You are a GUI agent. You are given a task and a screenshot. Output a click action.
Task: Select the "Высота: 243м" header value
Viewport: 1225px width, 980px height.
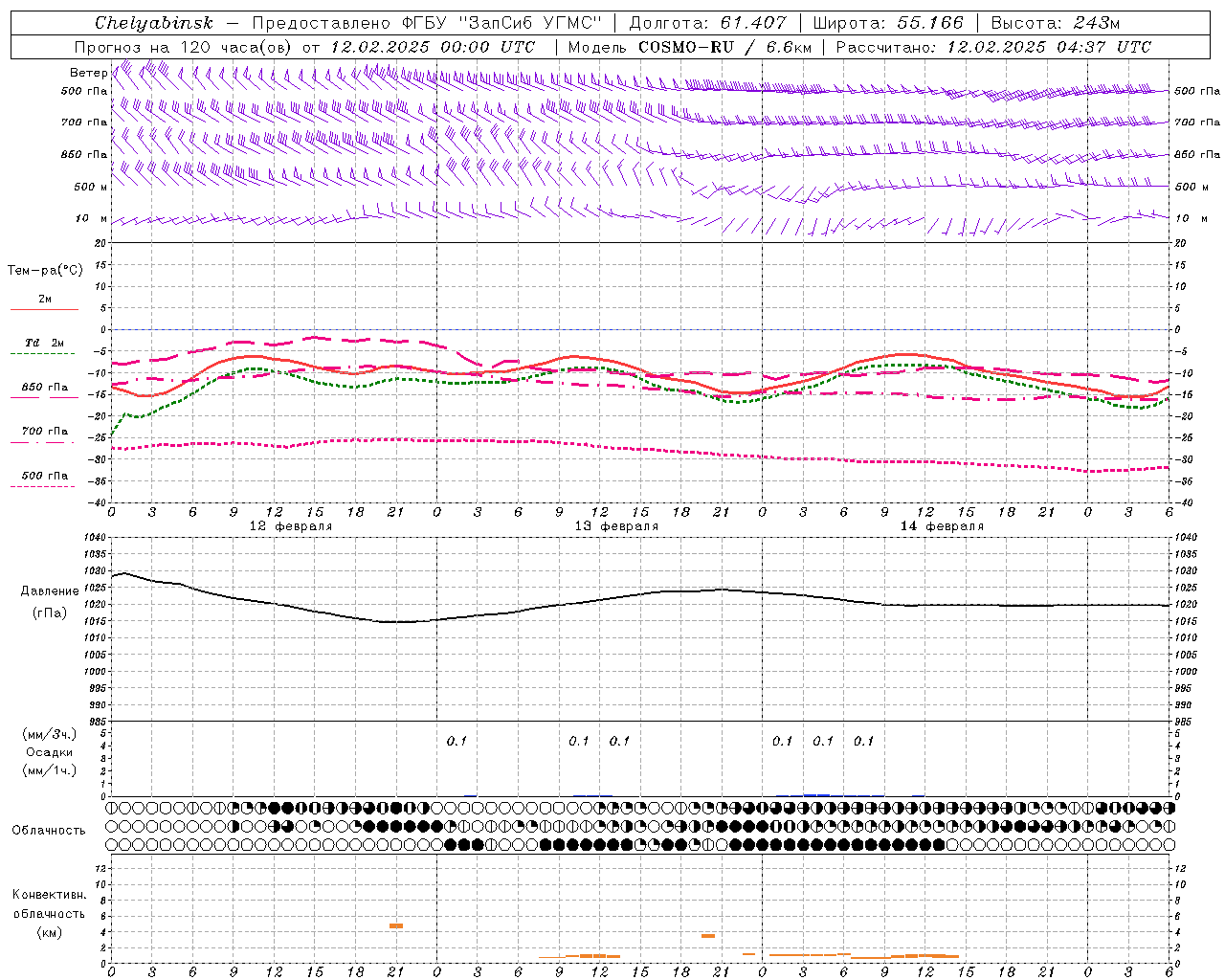coord(1056,23)
